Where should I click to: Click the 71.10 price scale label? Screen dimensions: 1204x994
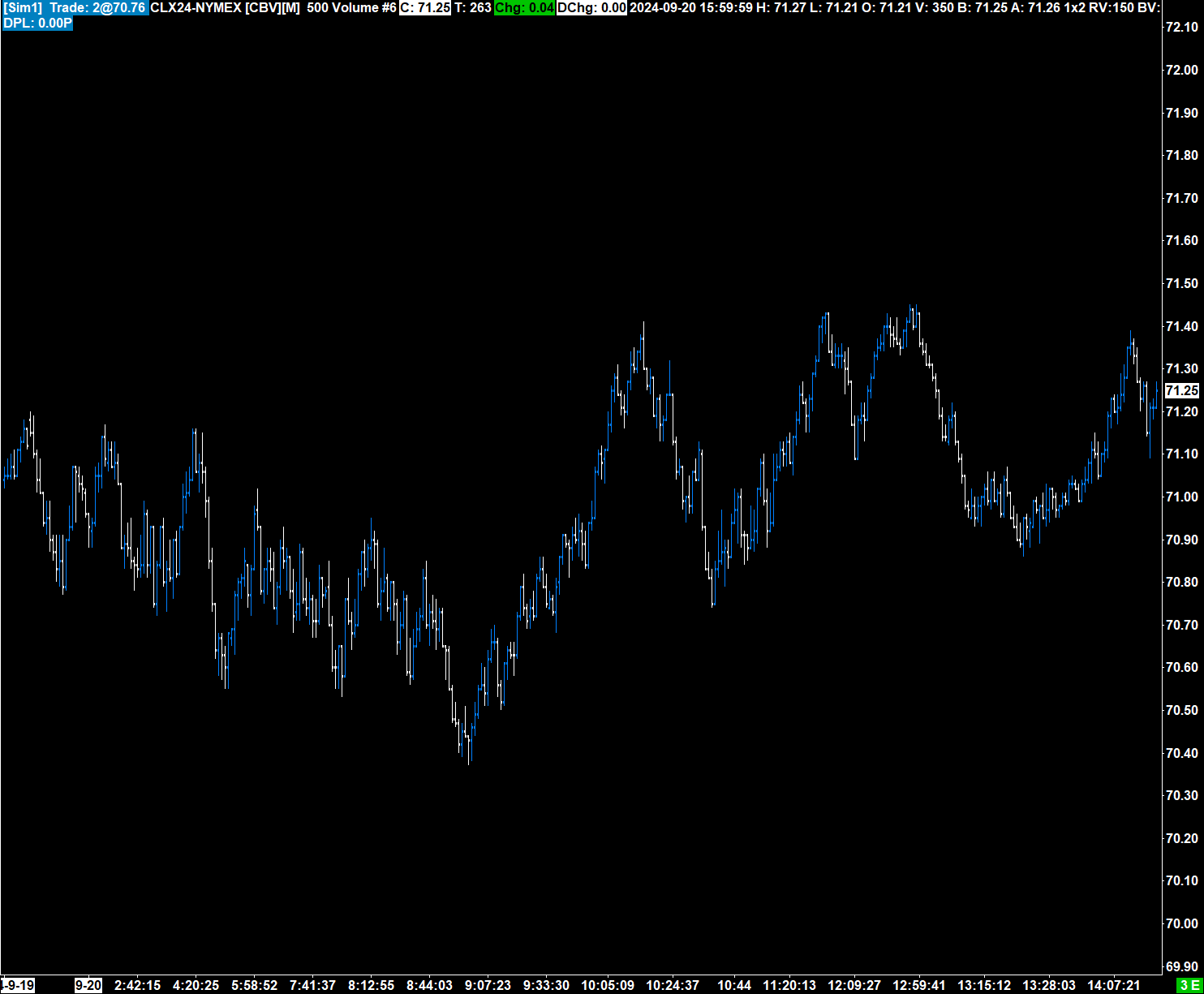tap(1181, 454)
